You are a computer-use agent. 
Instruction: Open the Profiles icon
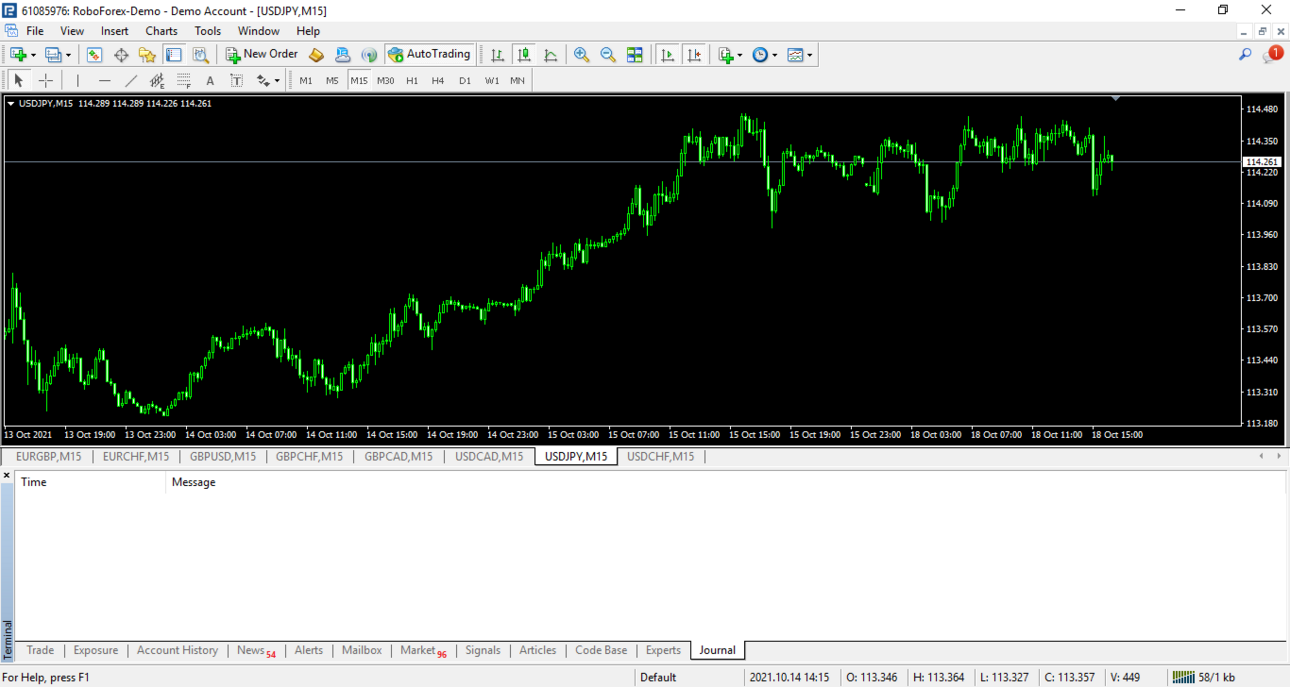(x=54, y=55)
